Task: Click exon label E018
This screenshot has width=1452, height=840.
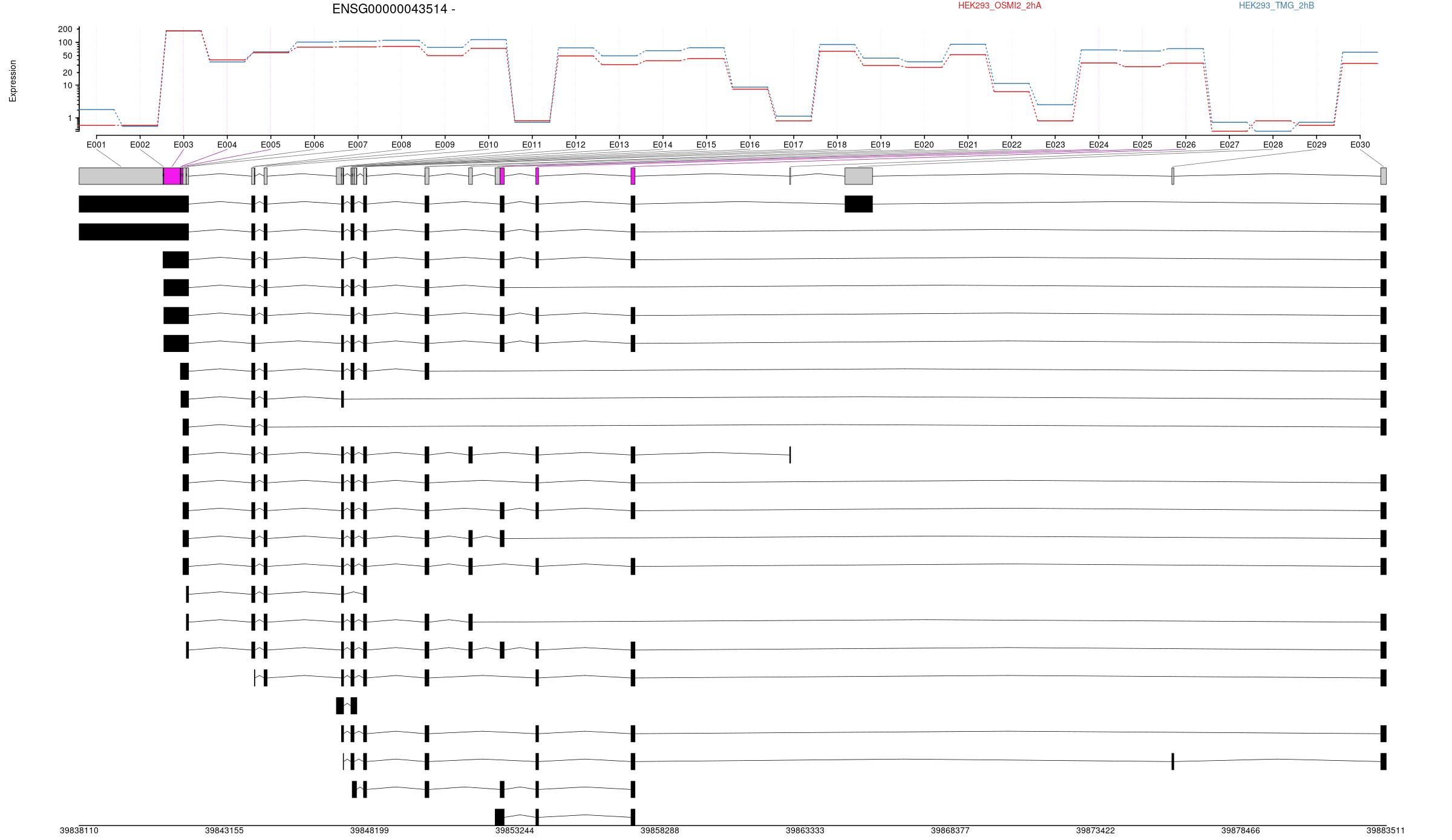Action: pyautogui.click(x=837, y=145)
